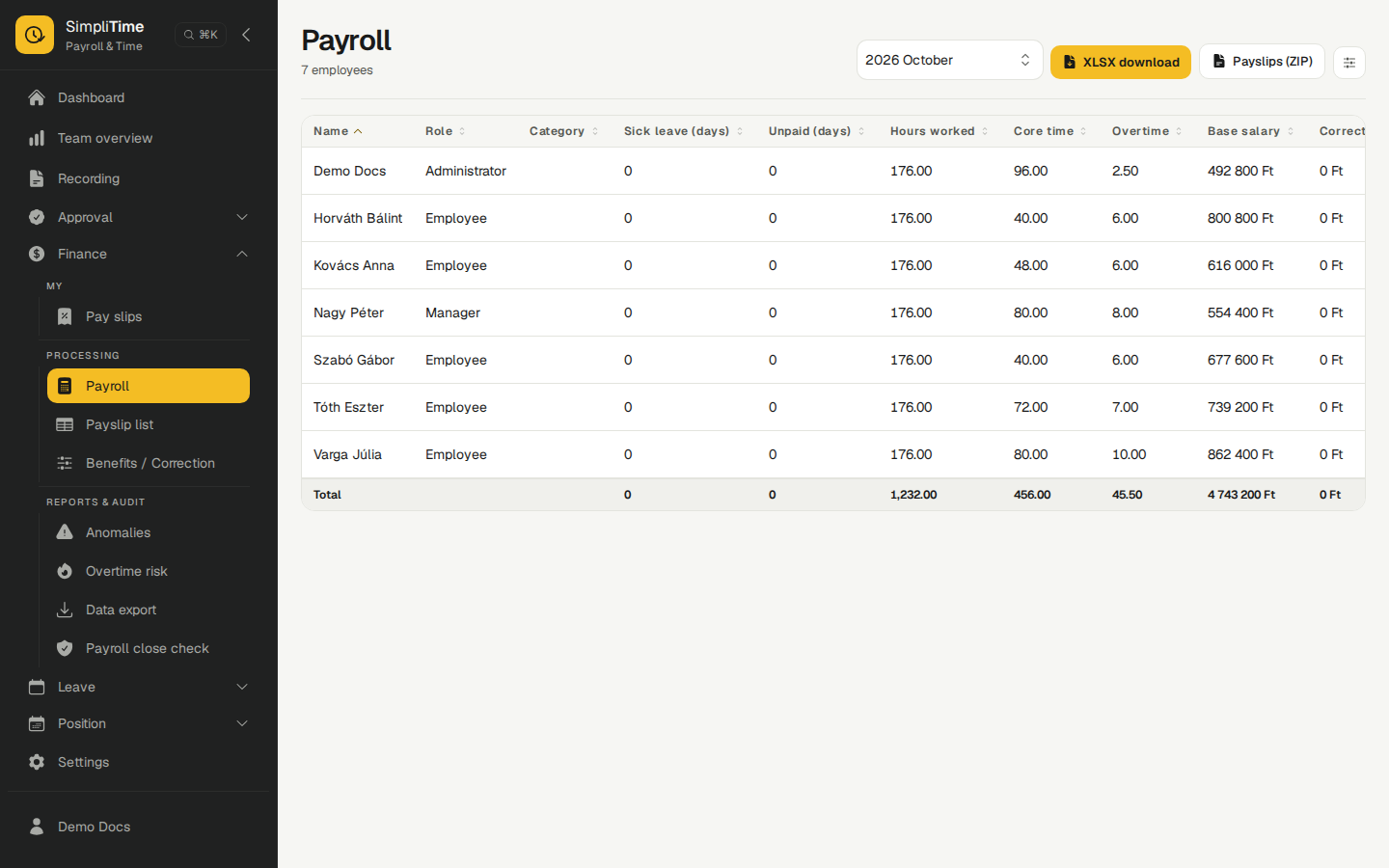This screenshot has width=1389, height=868.
Task: Expand the Approval menu section
Action: 139,217
